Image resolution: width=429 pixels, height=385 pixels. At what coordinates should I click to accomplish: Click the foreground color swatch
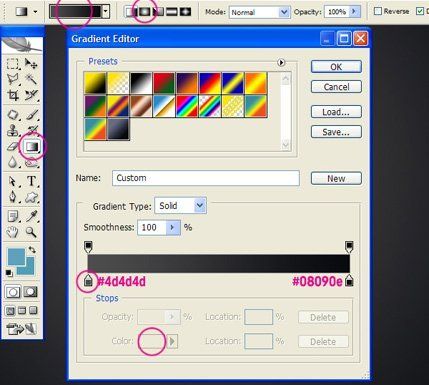(x=15, y=257)
